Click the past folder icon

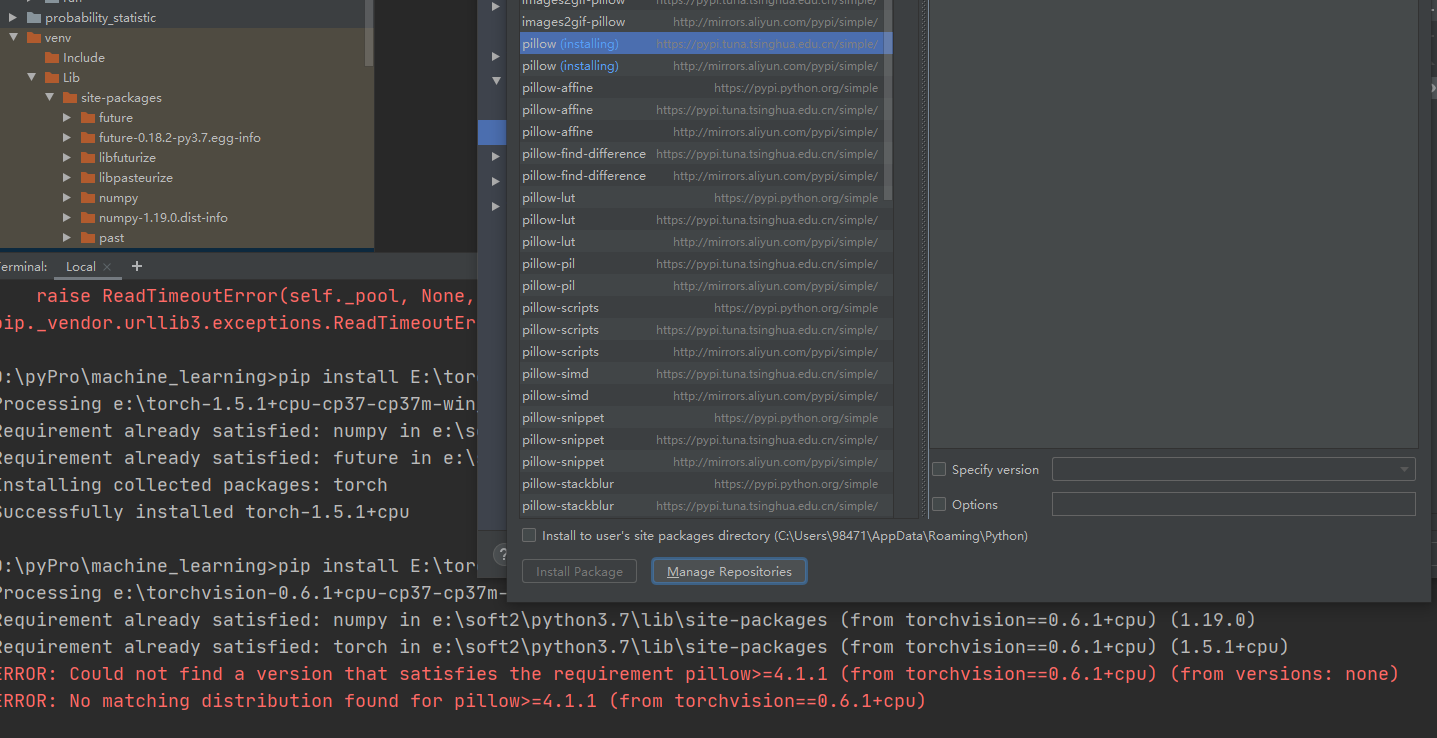pos(88,238)
